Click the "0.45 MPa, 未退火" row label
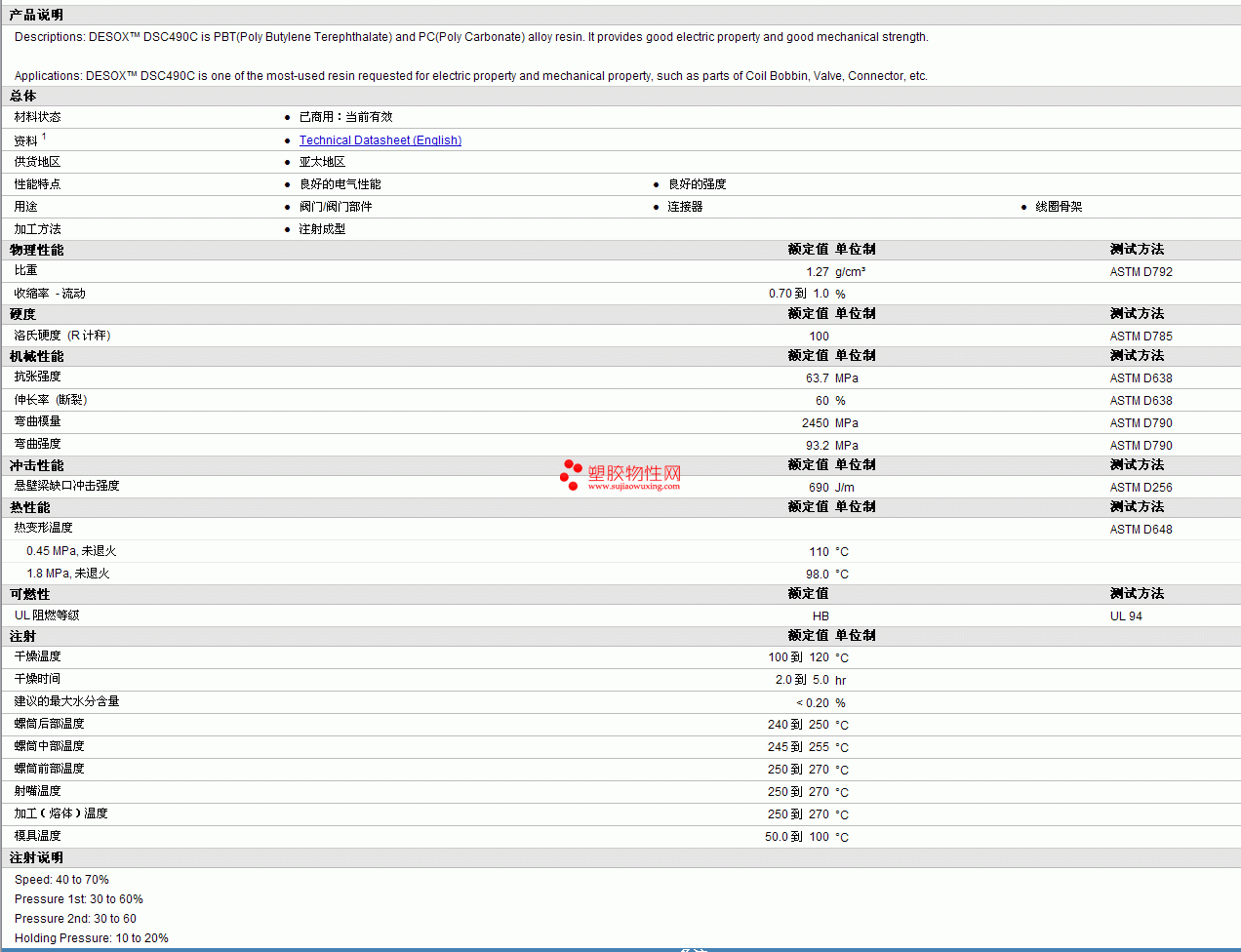 71,551
